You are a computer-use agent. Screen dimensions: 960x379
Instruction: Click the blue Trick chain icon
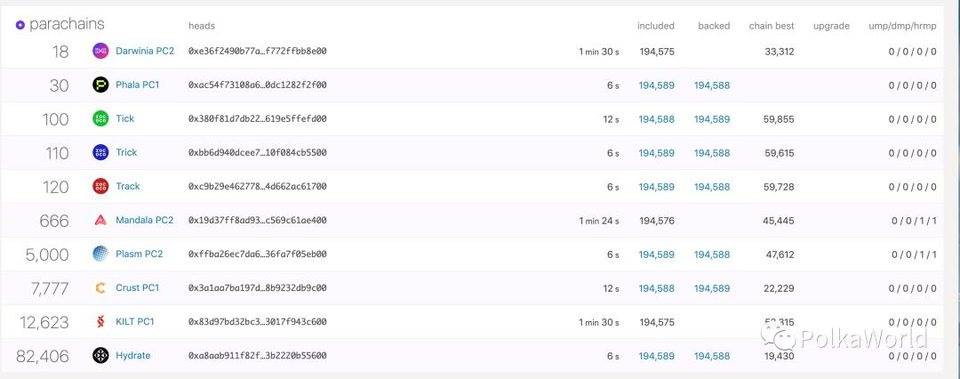pyautogui.click(x=100, y=152)
